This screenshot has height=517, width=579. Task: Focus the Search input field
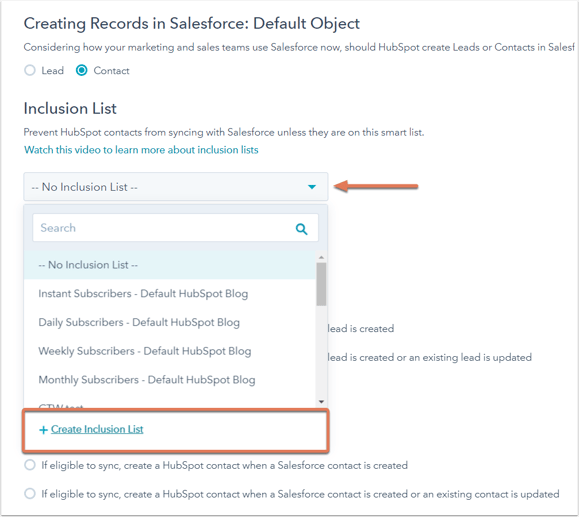click(175, 228)
